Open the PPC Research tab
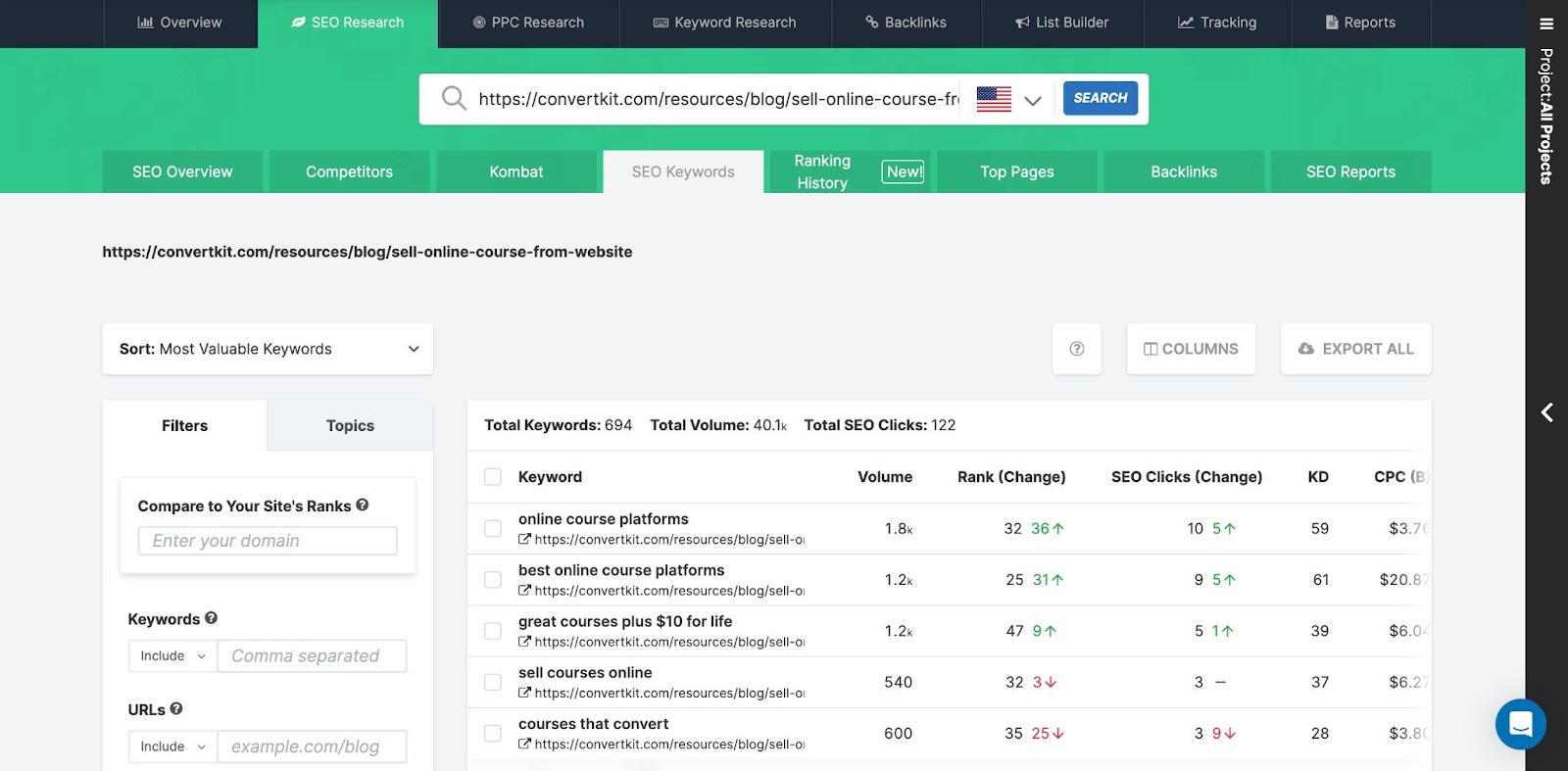Screen dimensions: 1568x771 (x=528, y=23)
